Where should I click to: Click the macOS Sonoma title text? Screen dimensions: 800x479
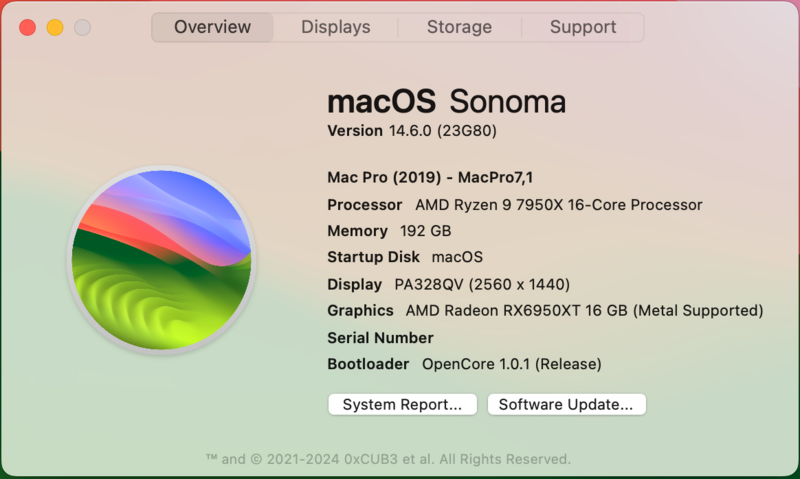pyautogui.click(x=446, y=101)
